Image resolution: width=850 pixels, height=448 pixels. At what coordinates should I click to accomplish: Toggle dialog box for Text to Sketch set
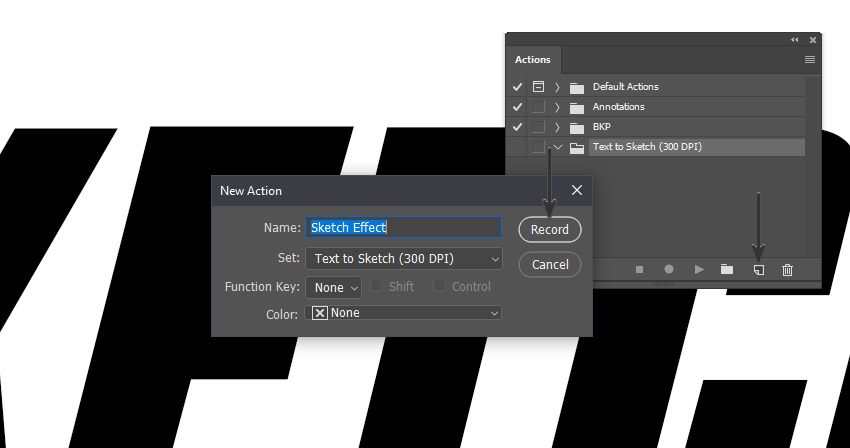538,147
